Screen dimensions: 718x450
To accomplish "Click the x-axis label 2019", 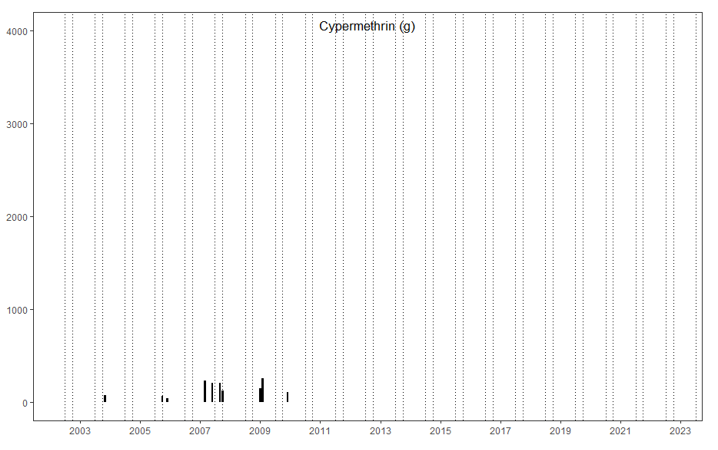I will [560, 431].
